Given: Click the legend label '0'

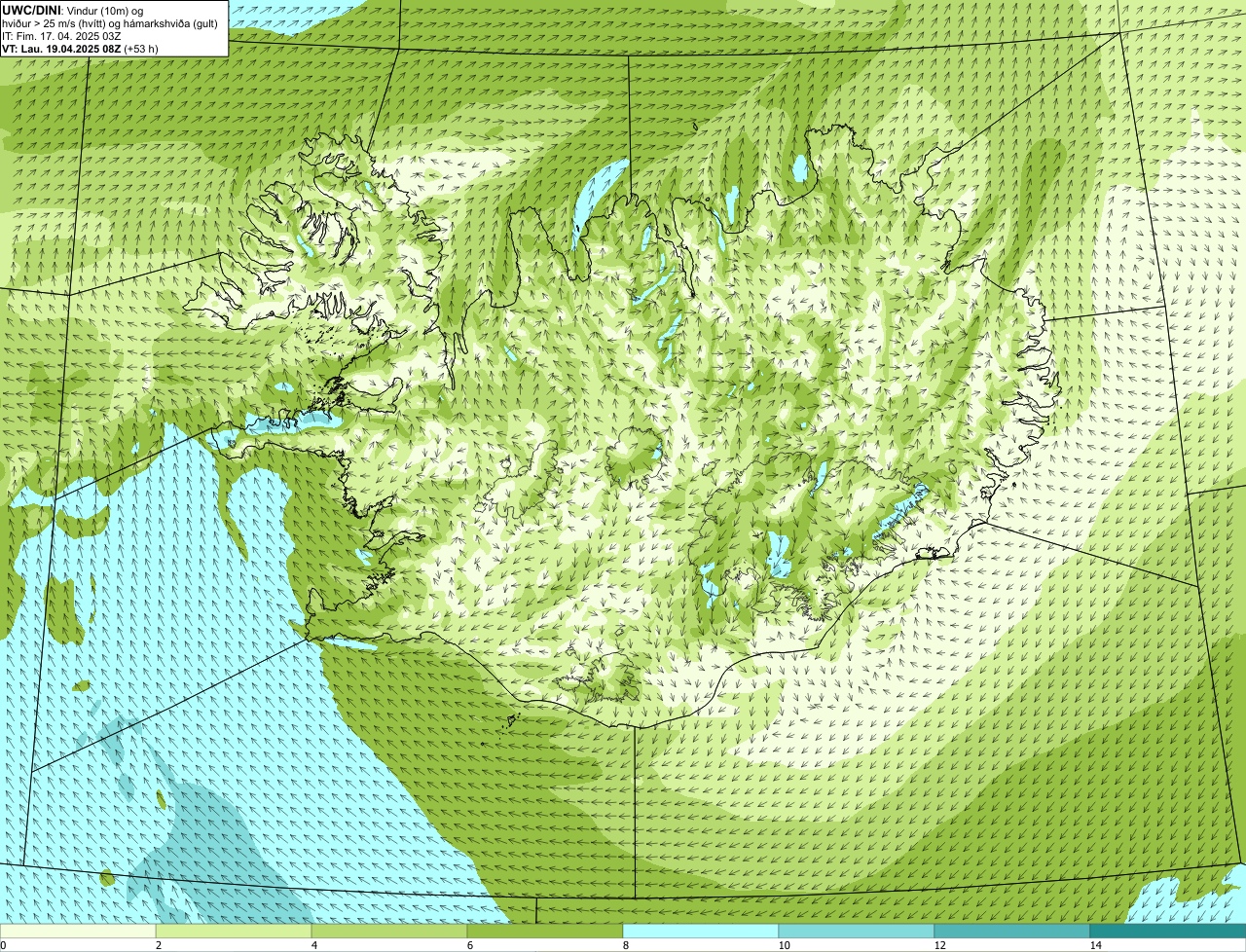Looking at the screenshot, I should tap(3, 945).
